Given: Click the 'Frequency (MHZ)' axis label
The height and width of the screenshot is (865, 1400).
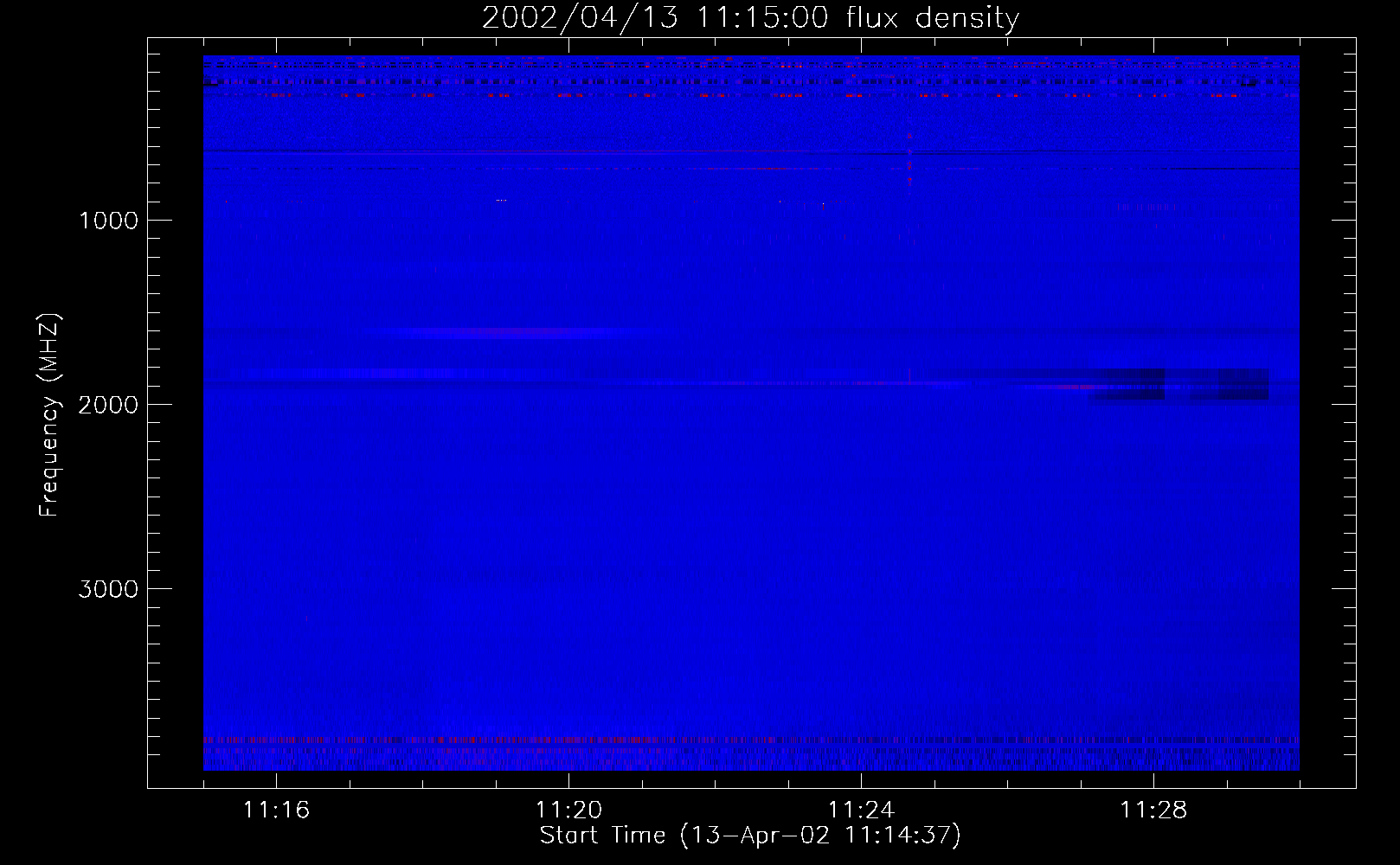Looking at the screenshot, I should coord(50,415).
